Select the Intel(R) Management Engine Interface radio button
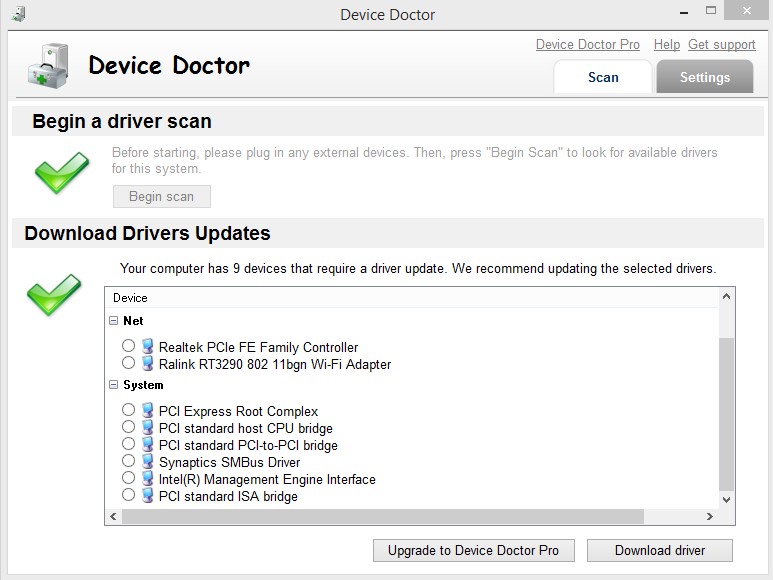The height and width of the screenshot is (580, 773). click(128, 478)
